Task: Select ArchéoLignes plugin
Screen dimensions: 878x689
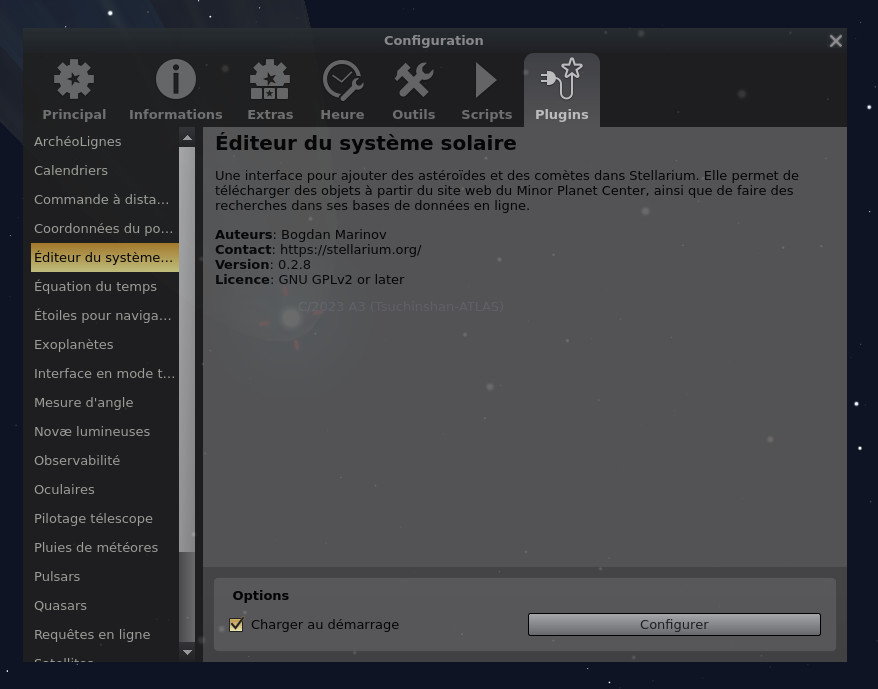Action: pyautogui.click(x=105, y=141)
